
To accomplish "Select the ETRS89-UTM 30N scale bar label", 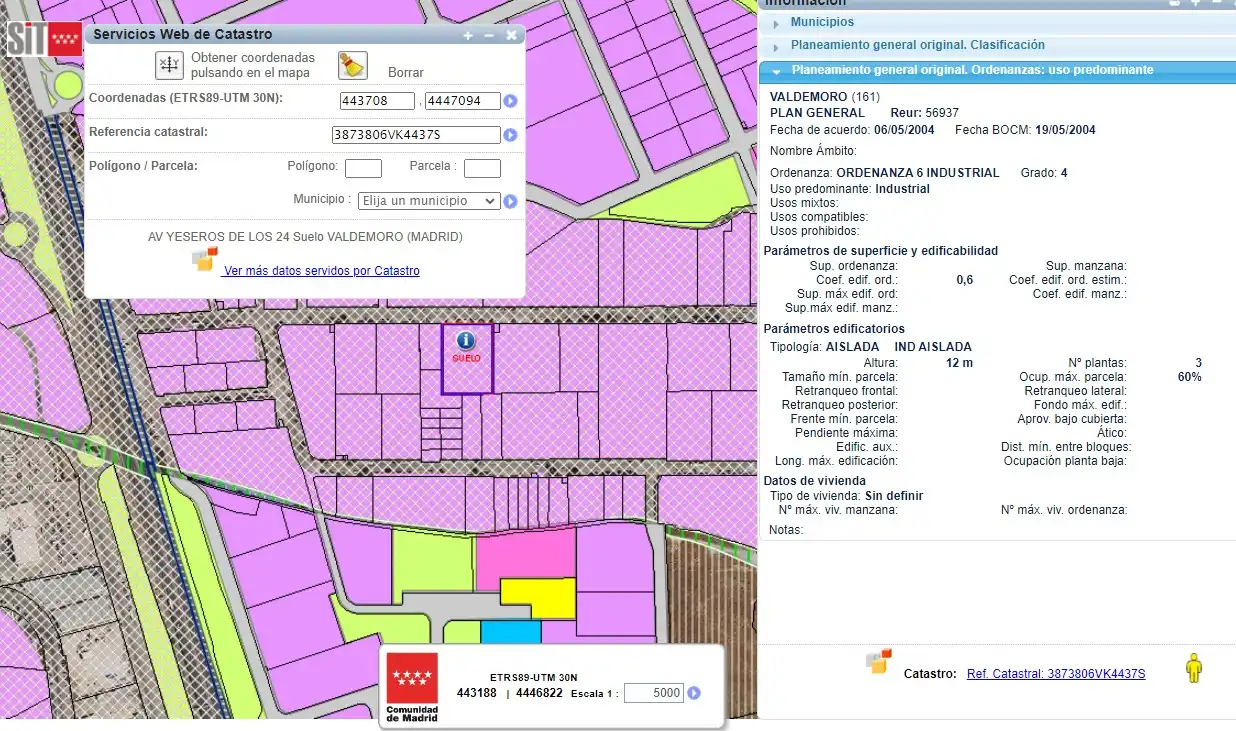I will point(533,678).
